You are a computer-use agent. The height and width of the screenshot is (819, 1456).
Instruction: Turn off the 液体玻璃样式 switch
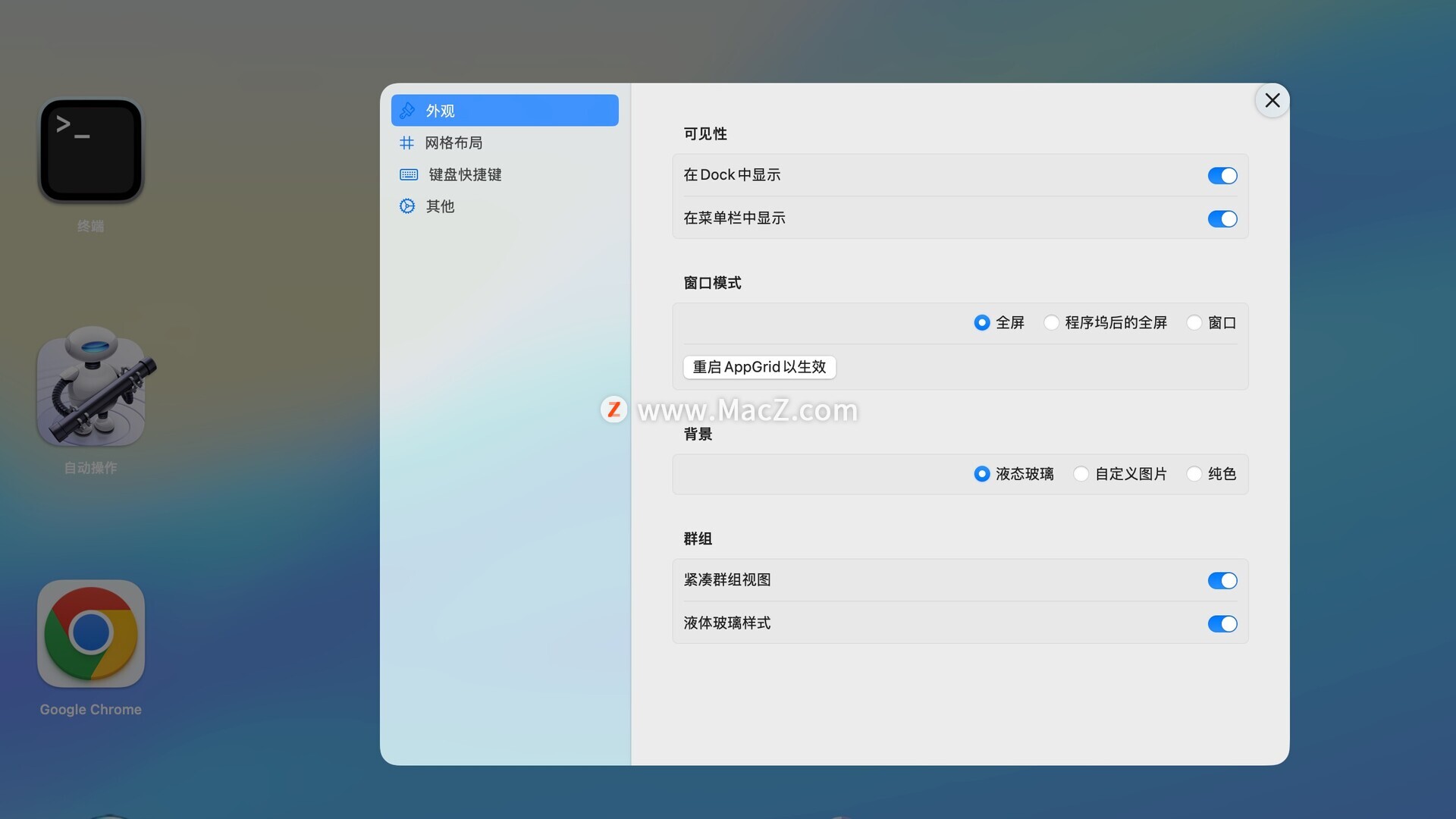click(1222, 624)
